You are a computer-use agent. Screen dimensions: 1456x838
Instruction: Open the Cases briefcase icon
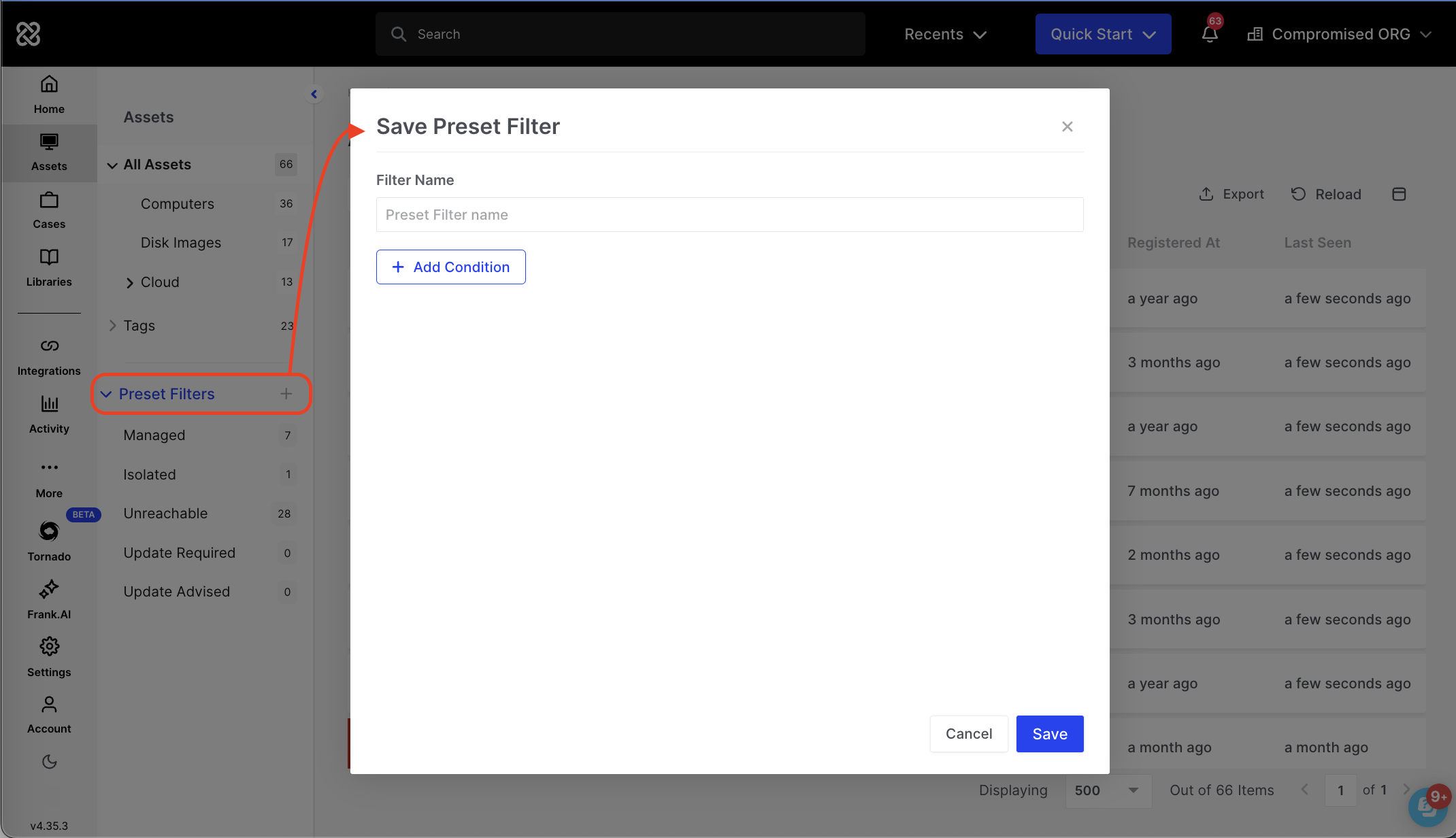pos(49,201)
